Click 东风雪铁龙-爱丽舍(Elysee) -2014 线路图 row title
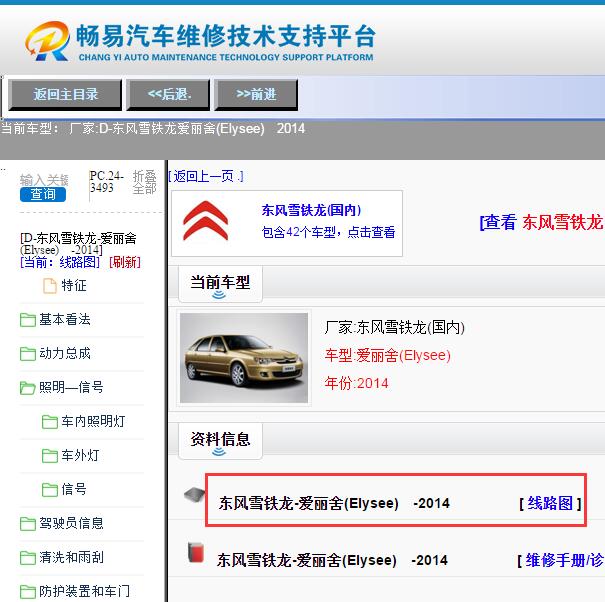The height and width of the screenshot is (602, 605). pyautogui.click(x=334, y=503)
